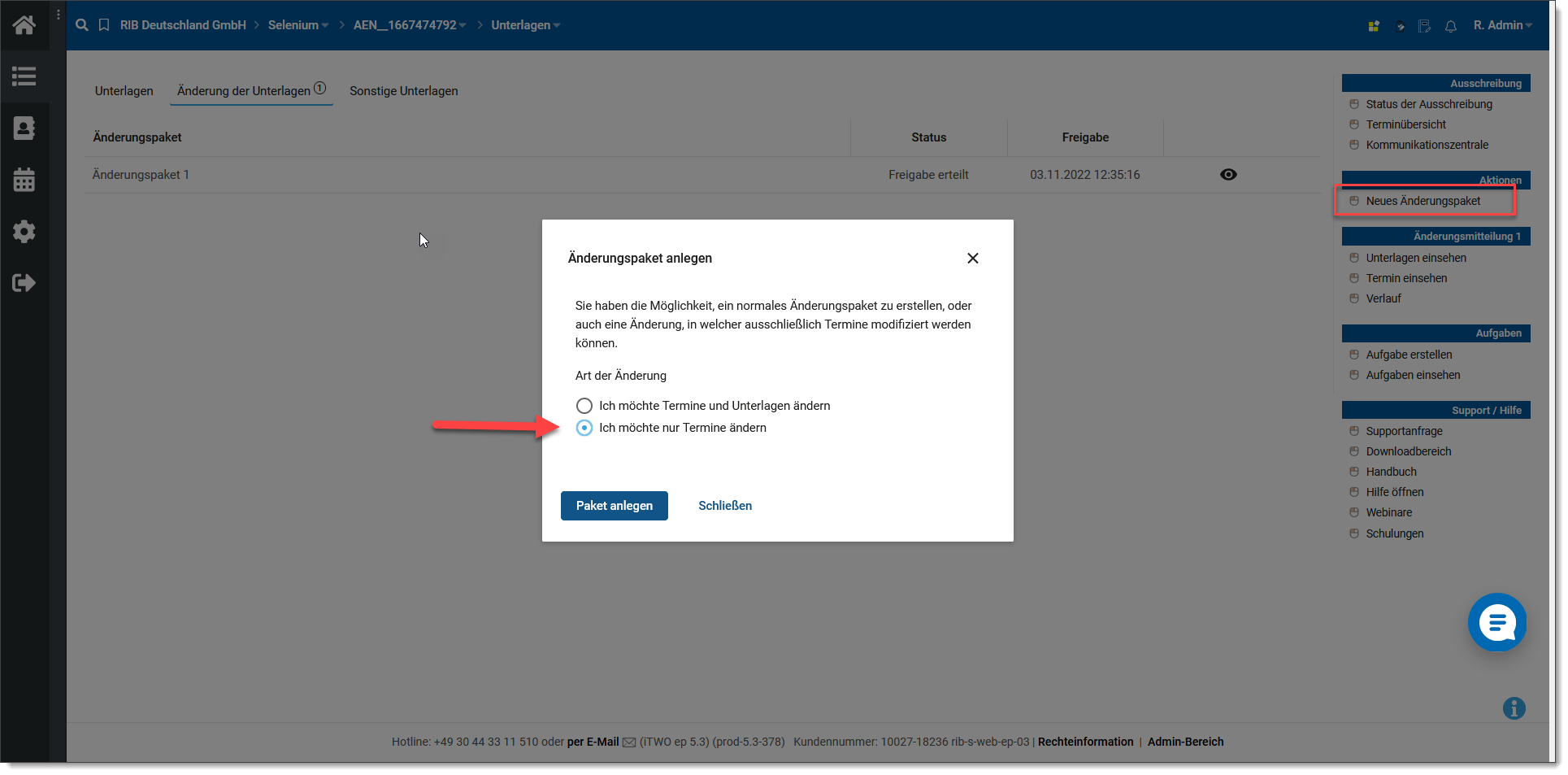
Task: Select 'Ich möchte nur Termine ändern' radio
Action: [584, 428]
